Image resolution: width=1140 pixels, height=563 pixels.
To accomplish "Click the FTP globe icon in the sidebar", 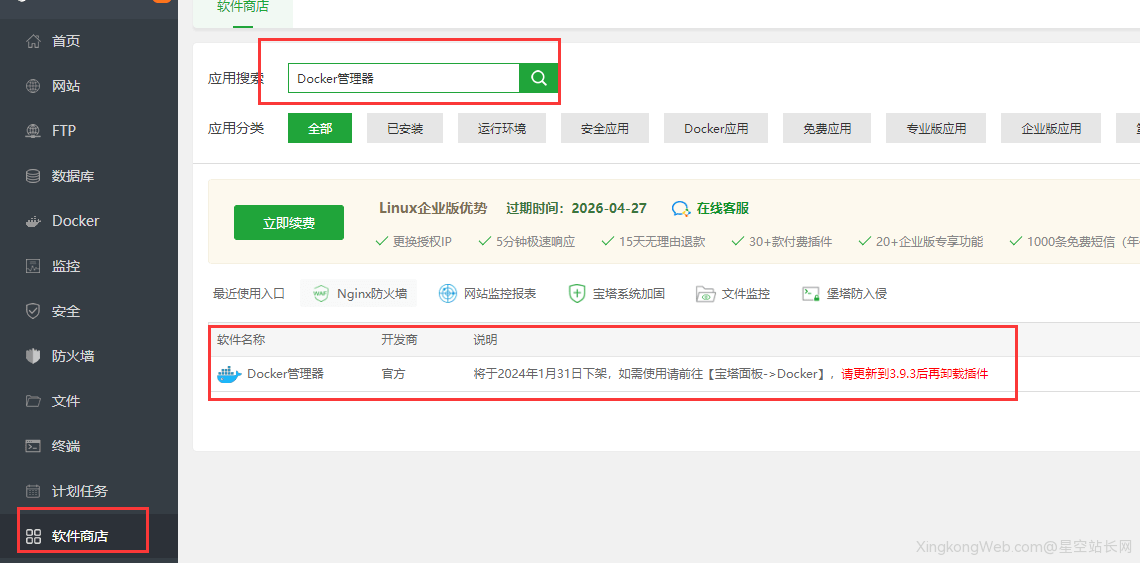I will [33, 131].
